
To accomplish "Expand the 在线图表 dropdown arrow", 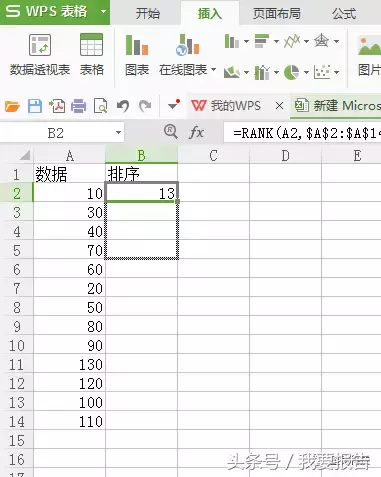I will 213,70.
